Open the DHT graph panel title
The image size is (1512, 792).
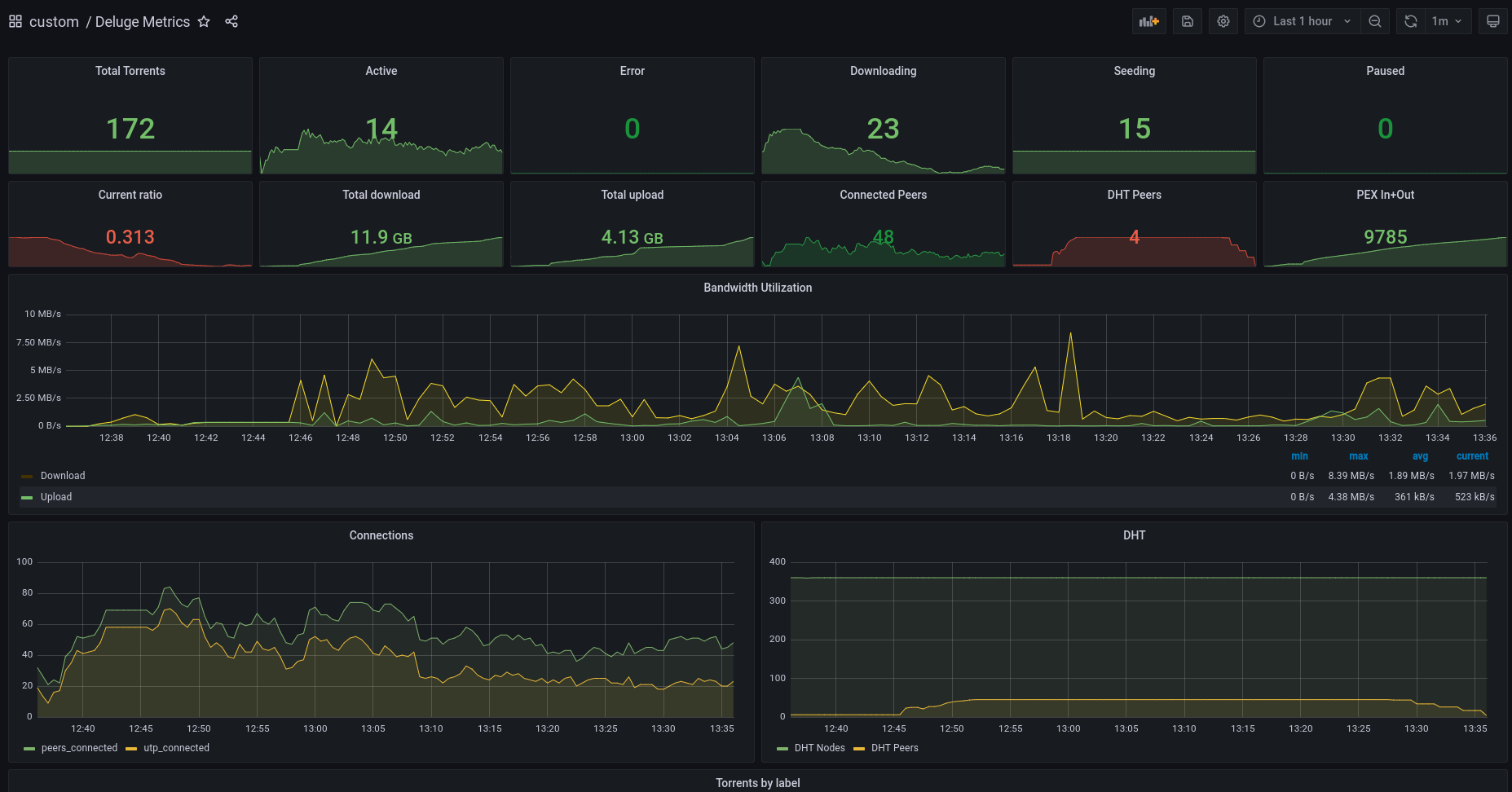[x=1135, y=535]
